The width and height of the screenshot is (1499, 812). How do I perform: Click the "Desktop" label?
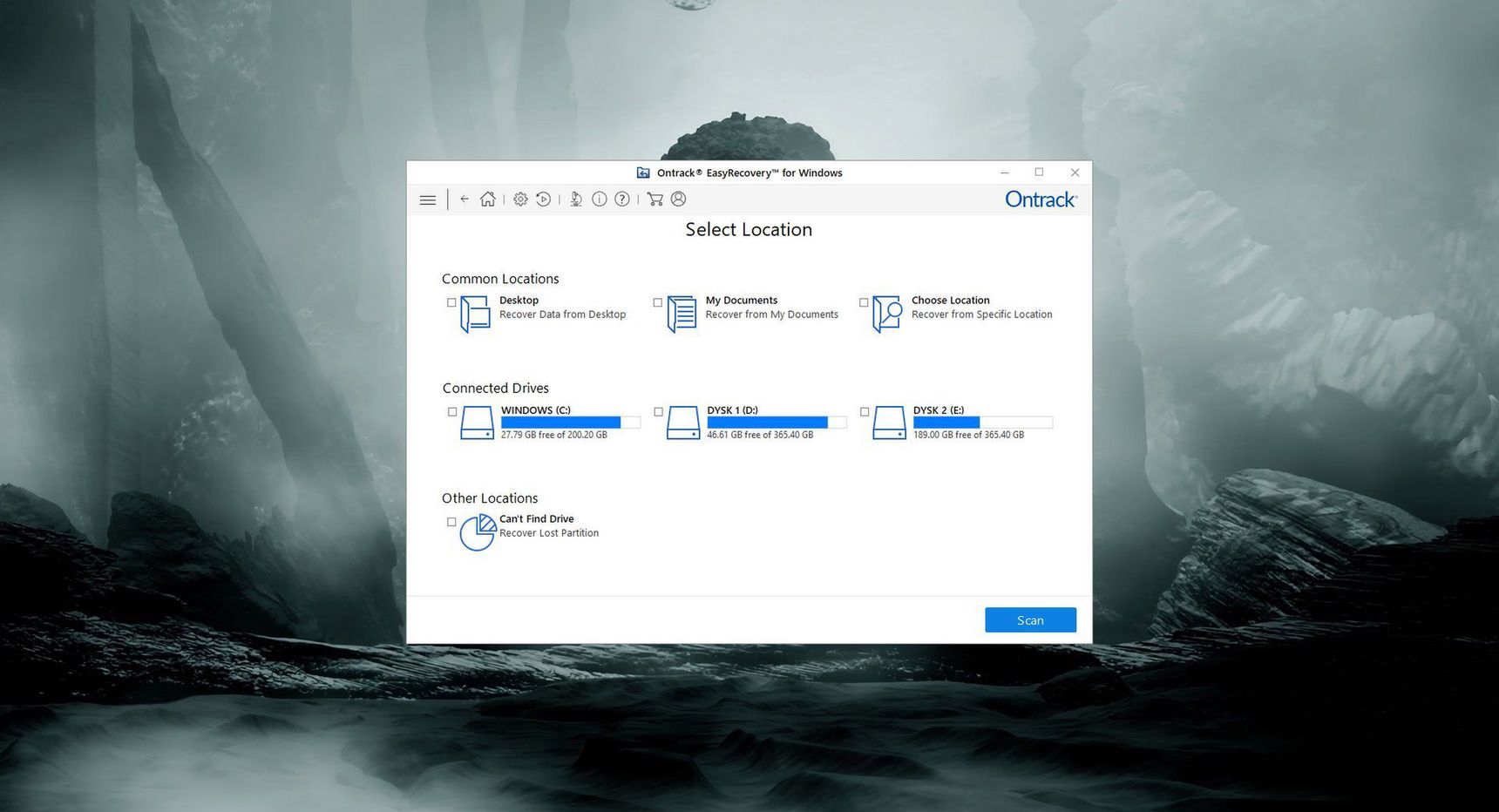pyautogui.click(x=519, y=300)
